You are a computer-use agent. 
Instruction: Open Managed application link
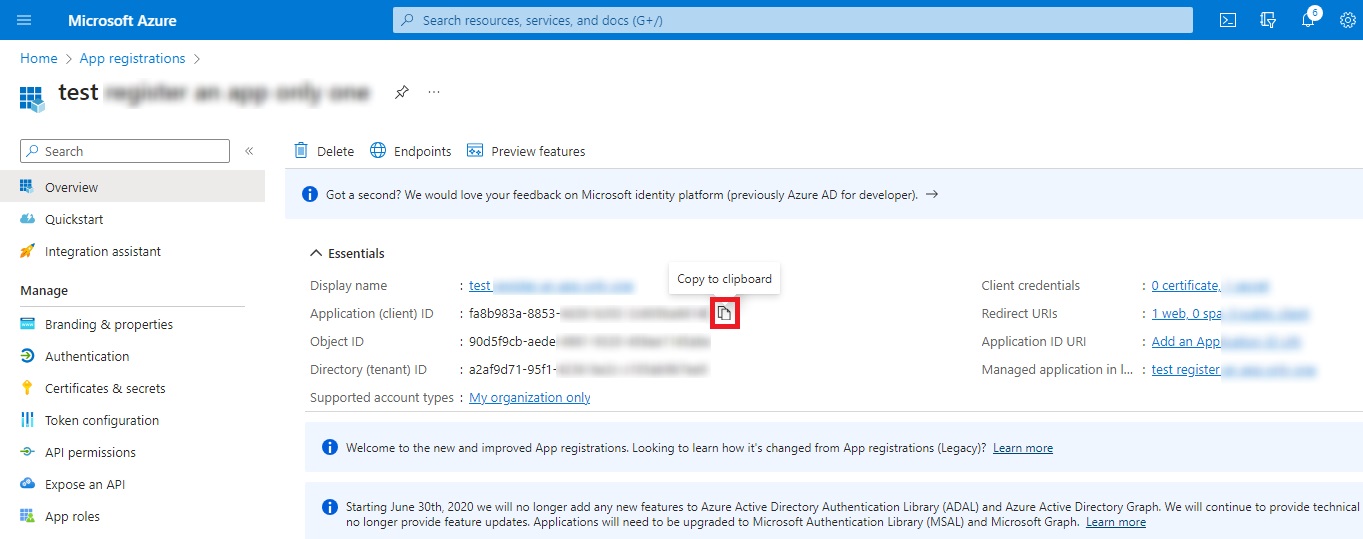tap(1234, 369)
